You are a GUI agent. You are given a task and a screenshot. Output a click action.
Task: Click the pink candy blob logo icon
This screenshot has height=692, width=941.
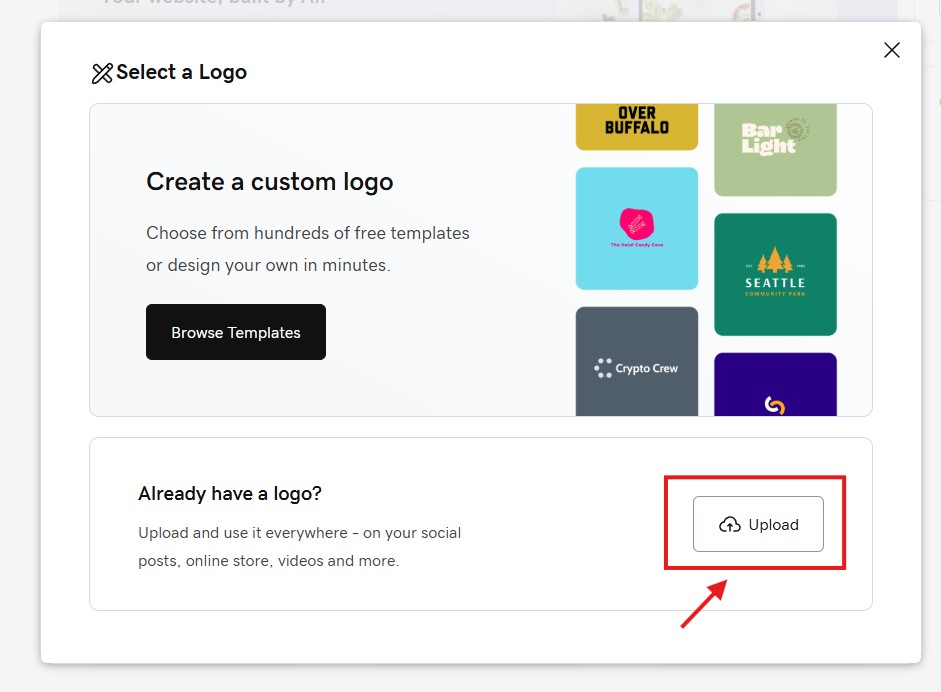(636, 223)
